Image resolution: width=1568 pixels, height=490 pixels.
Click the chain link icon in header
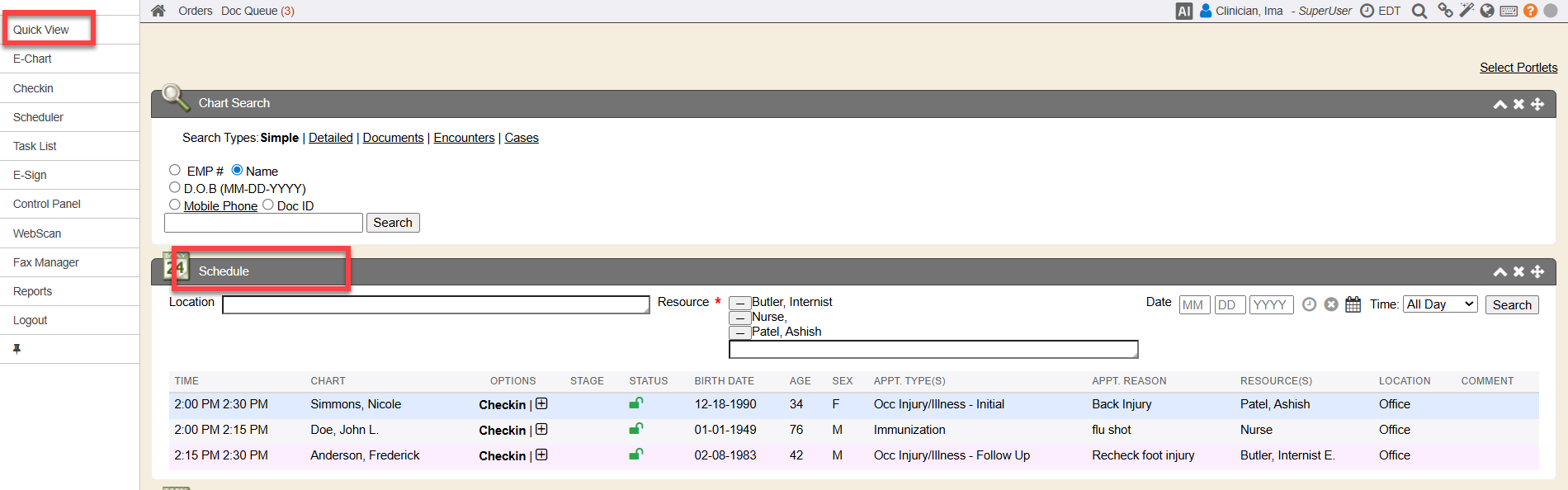pyautogui.click(x=1445, y=11)
